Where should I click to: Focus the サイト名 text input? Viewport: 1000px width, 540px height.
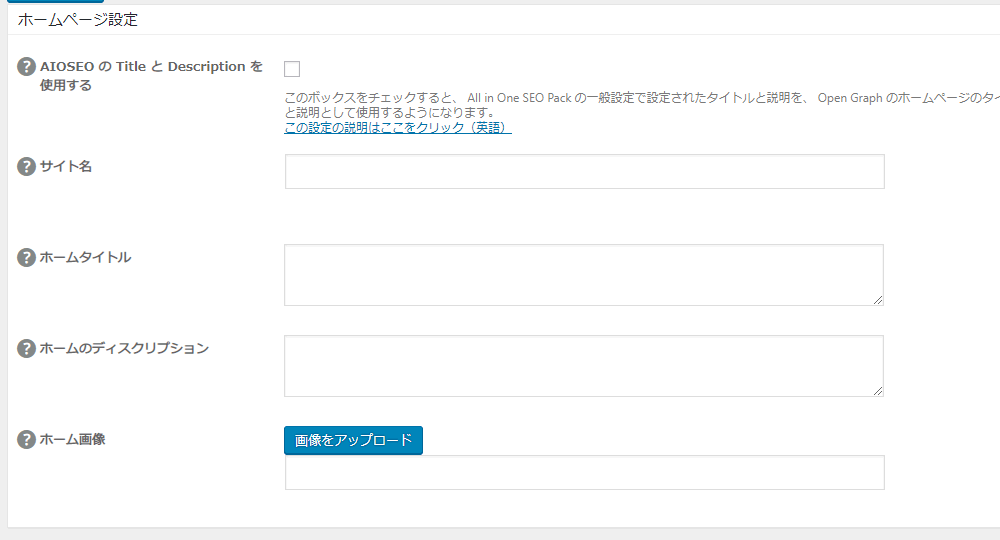pos(584,172)
